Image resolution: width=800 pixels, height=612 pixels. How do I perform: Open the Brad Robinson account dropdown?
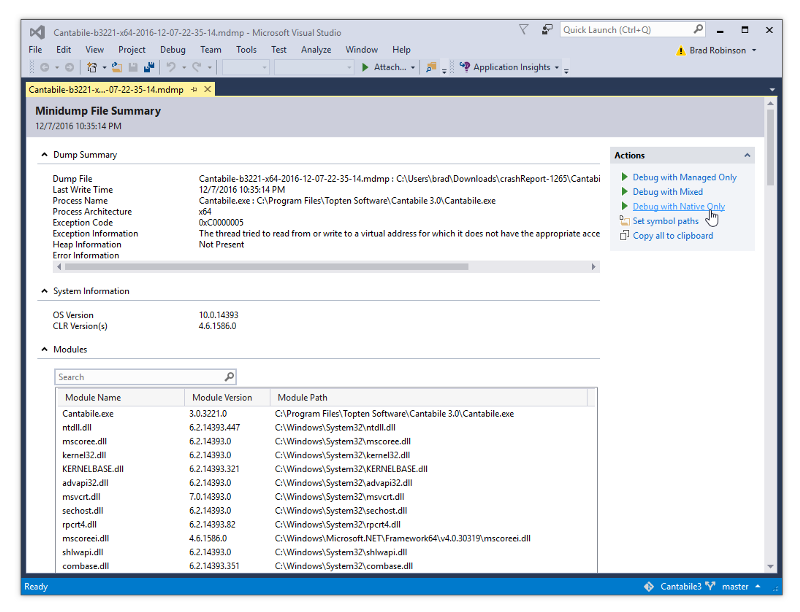(x=754, y=50)
